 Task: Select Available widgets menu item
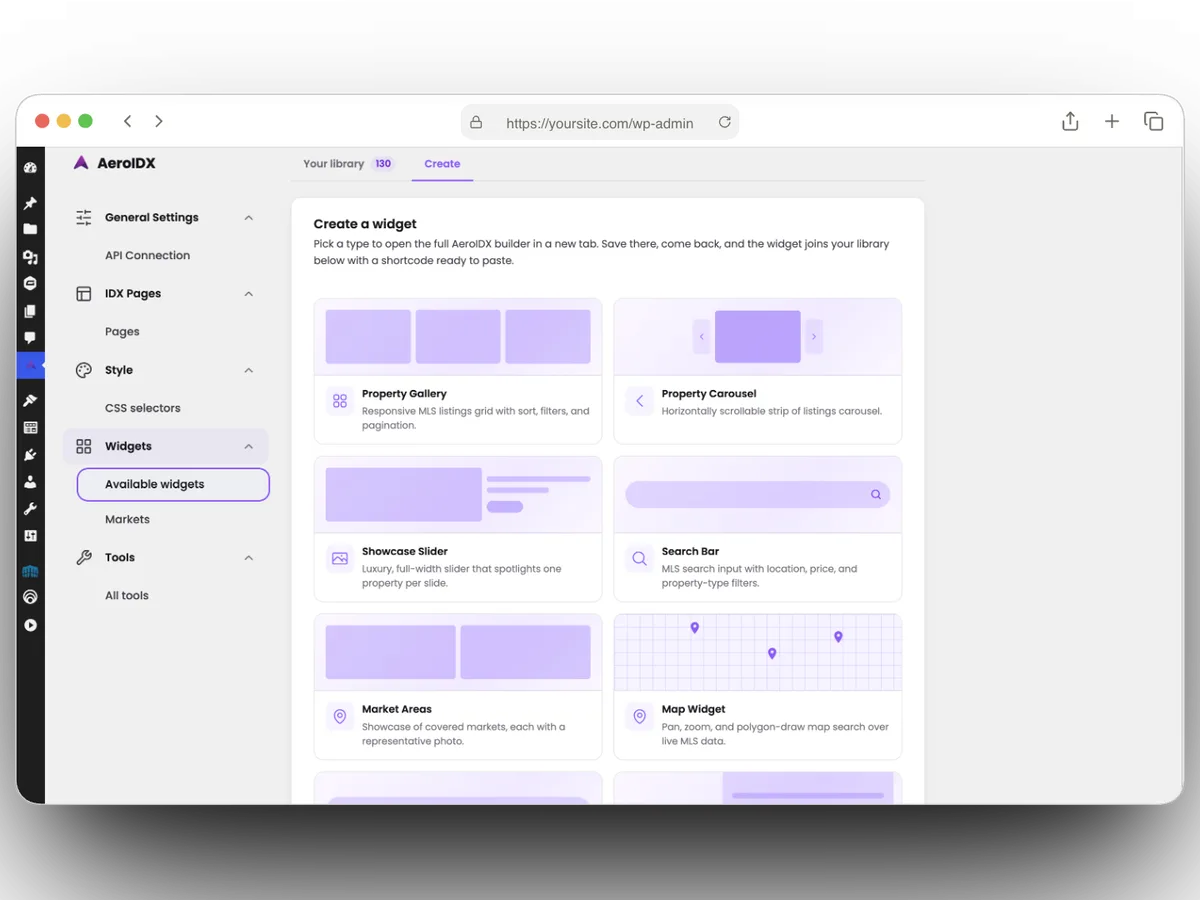click(x=173, y=484)
